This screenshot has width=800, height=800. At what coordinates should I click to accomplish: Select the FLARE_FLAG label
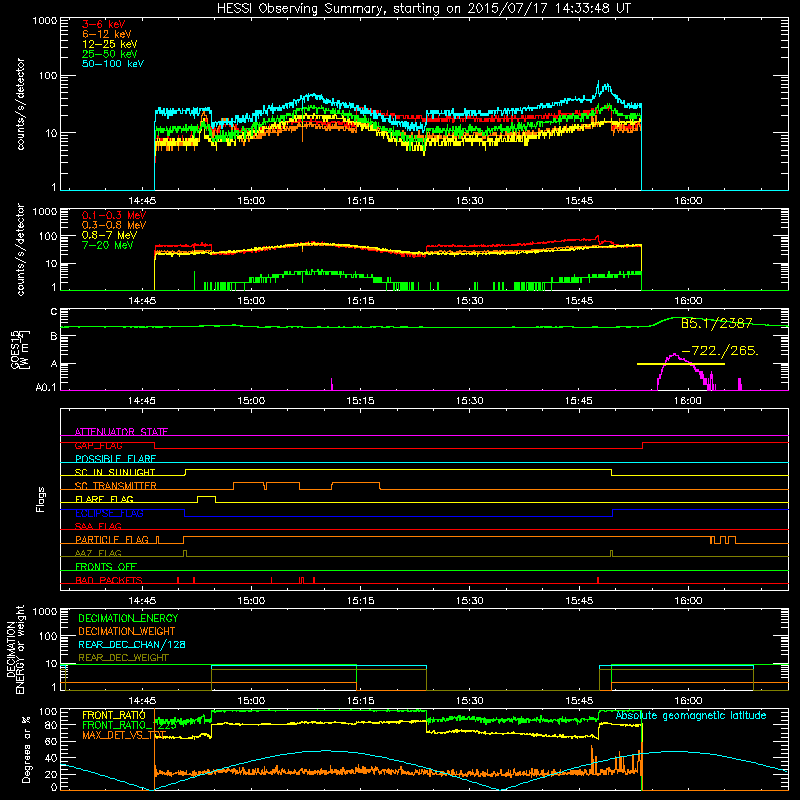point(104,499)
